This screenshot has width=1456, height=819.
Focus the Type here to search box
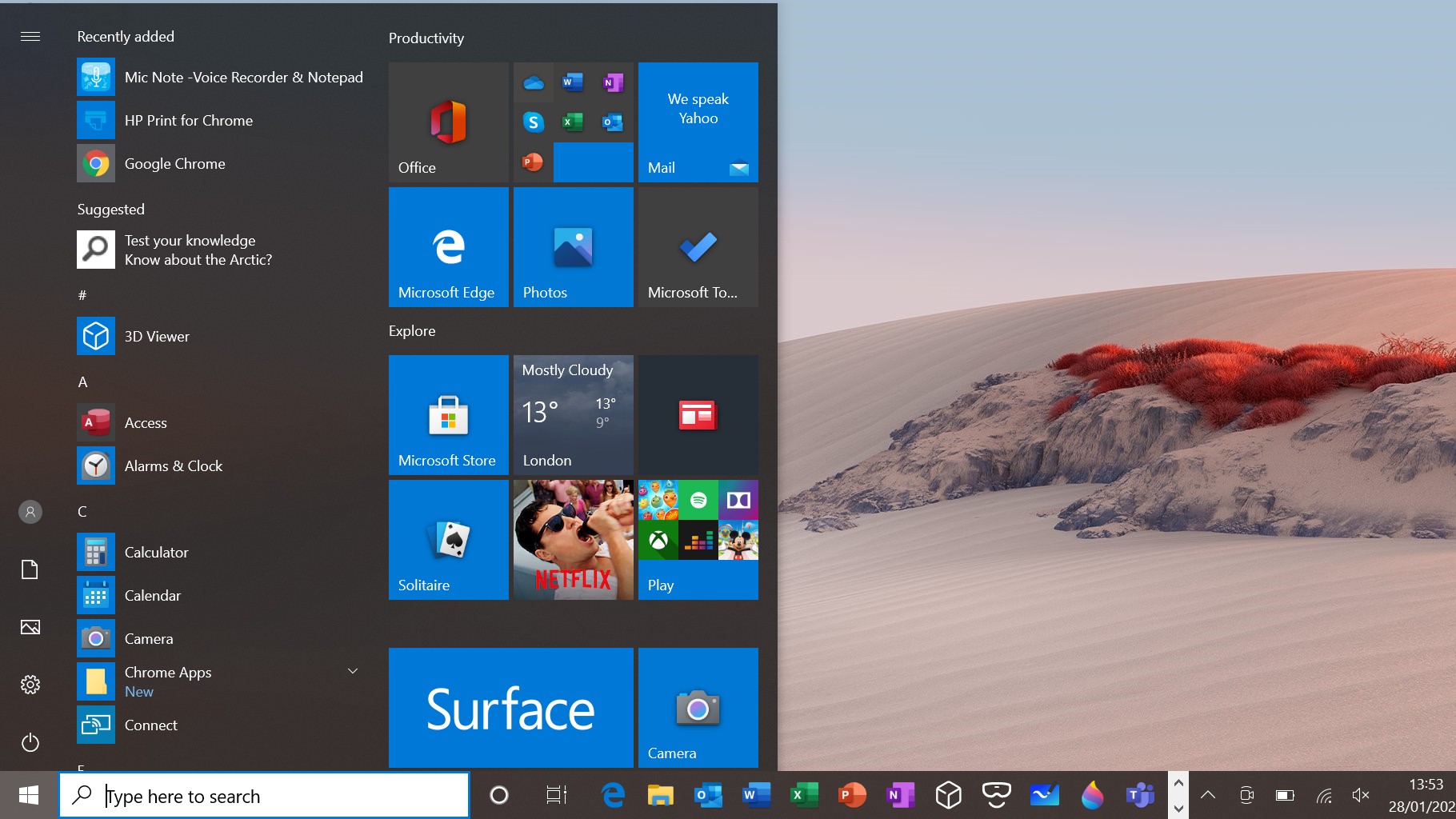264,796
